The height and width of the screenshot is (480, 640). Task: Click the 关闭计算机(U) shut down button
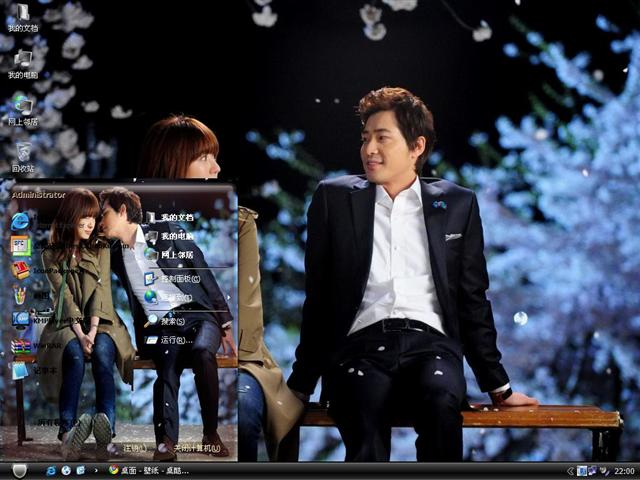191,448
